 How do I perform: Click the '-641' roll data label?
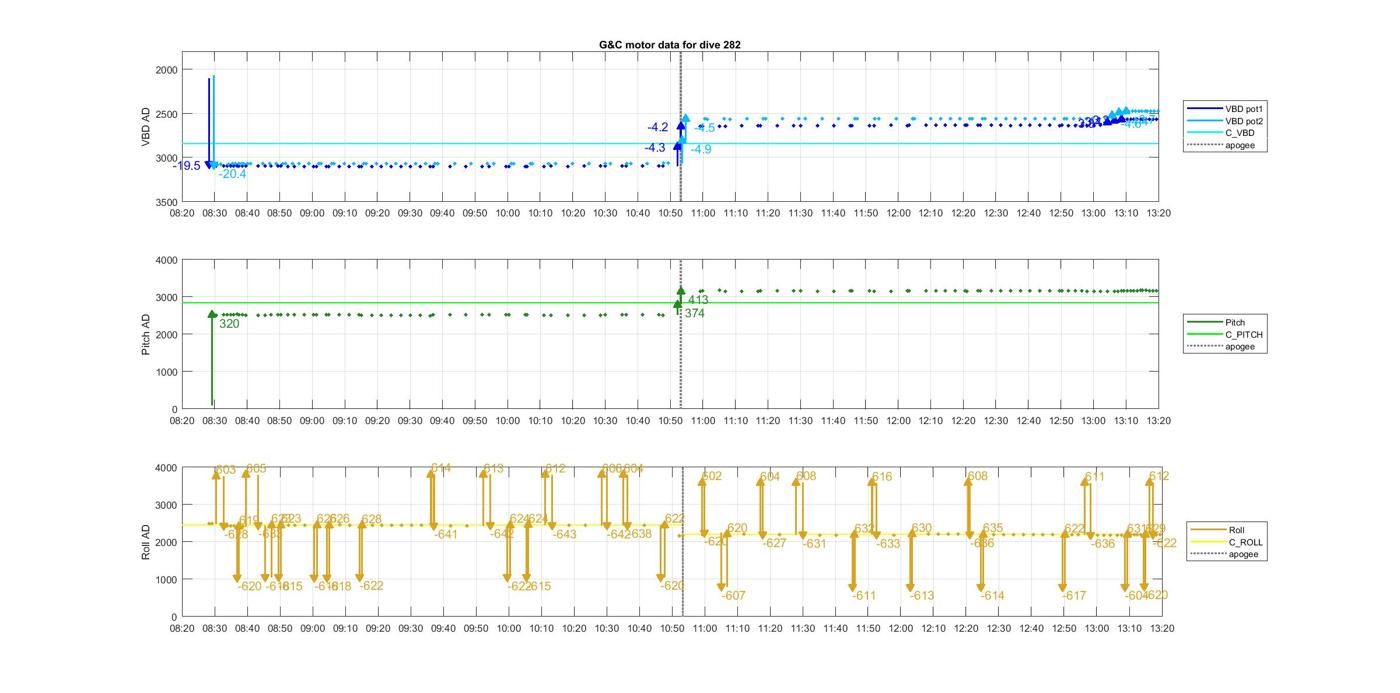[x=446, y=535]
